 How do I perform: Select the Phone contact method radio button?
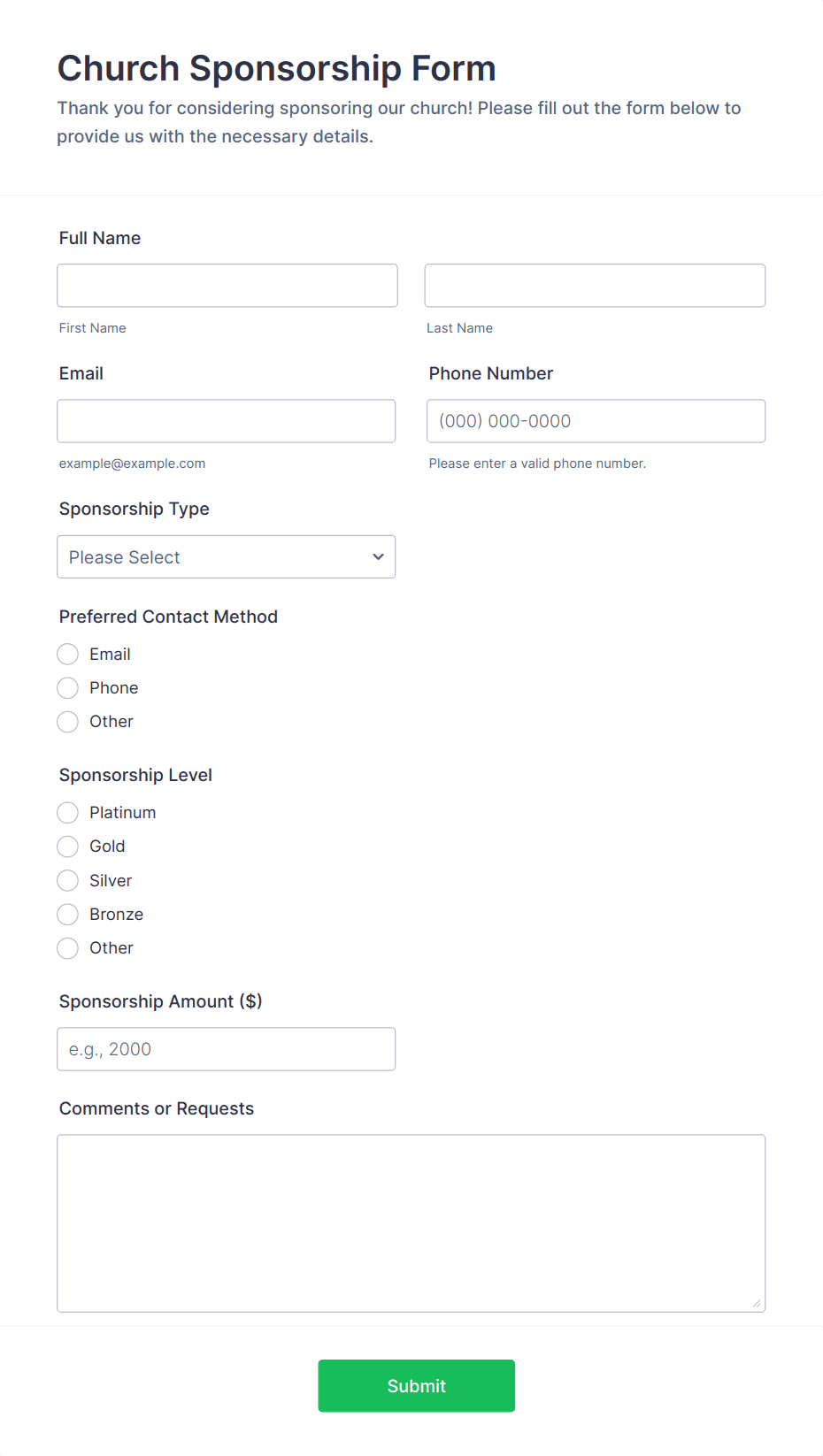(67, 687)
